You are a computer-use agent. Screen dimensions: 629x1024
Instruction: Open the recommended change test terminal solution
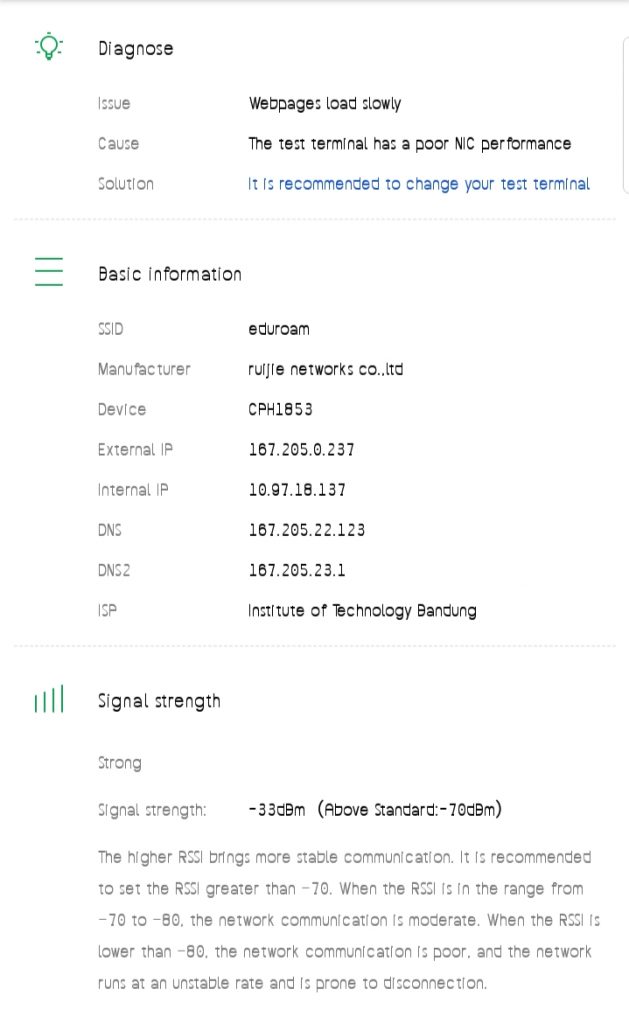[x=418, y=184]
